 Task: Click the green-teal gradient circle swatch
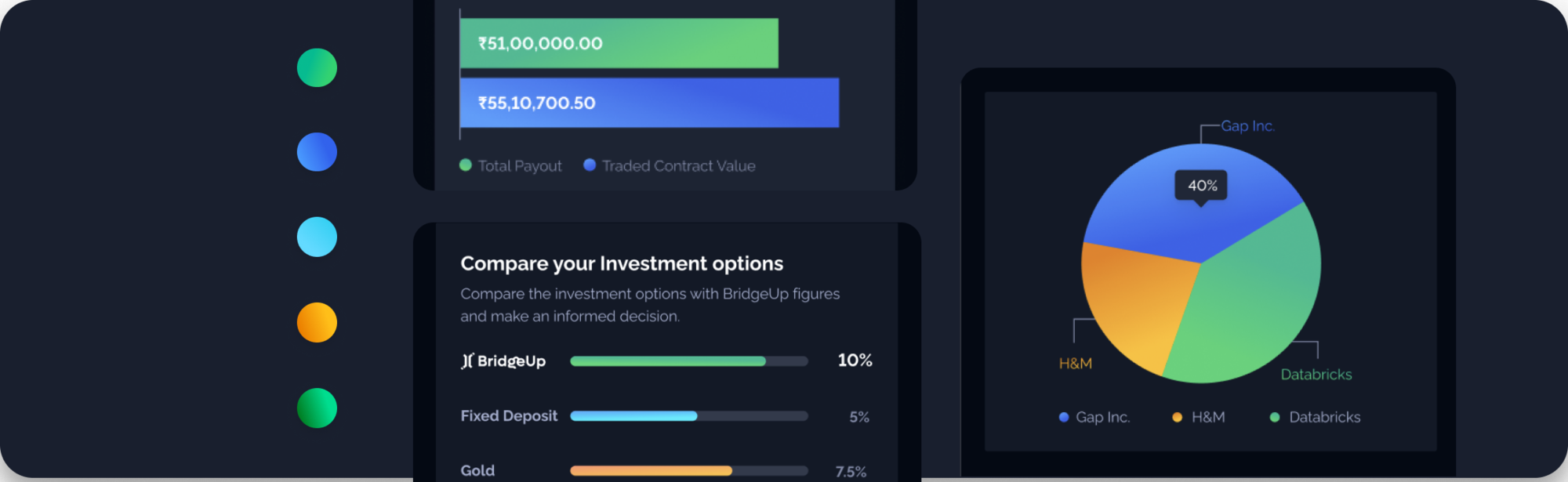click(x=317, y=67)
